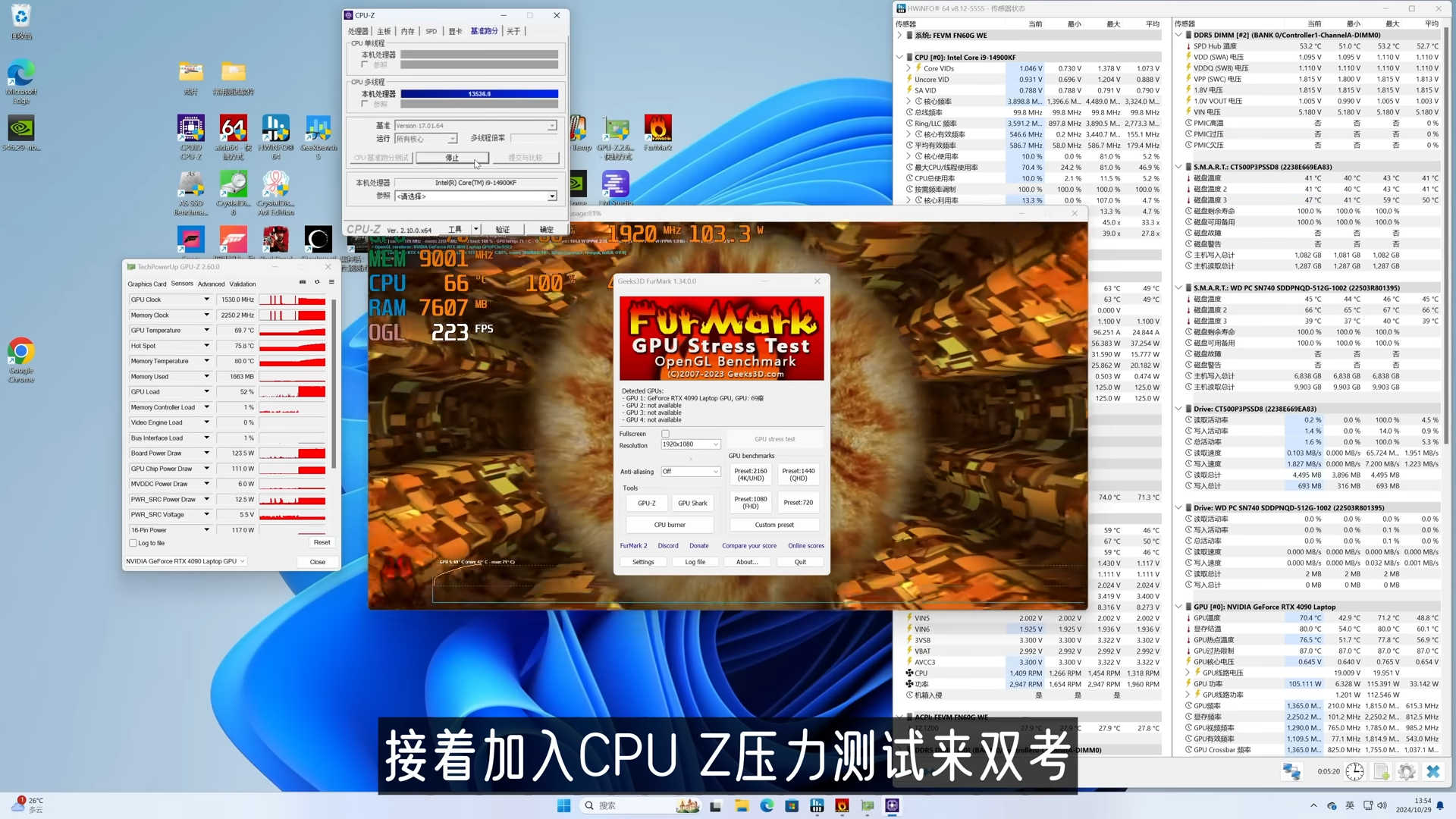Open GPU Clock sensor dropdown in GPU-Z
Viewport: 1456px width, 819px height.
206,300
